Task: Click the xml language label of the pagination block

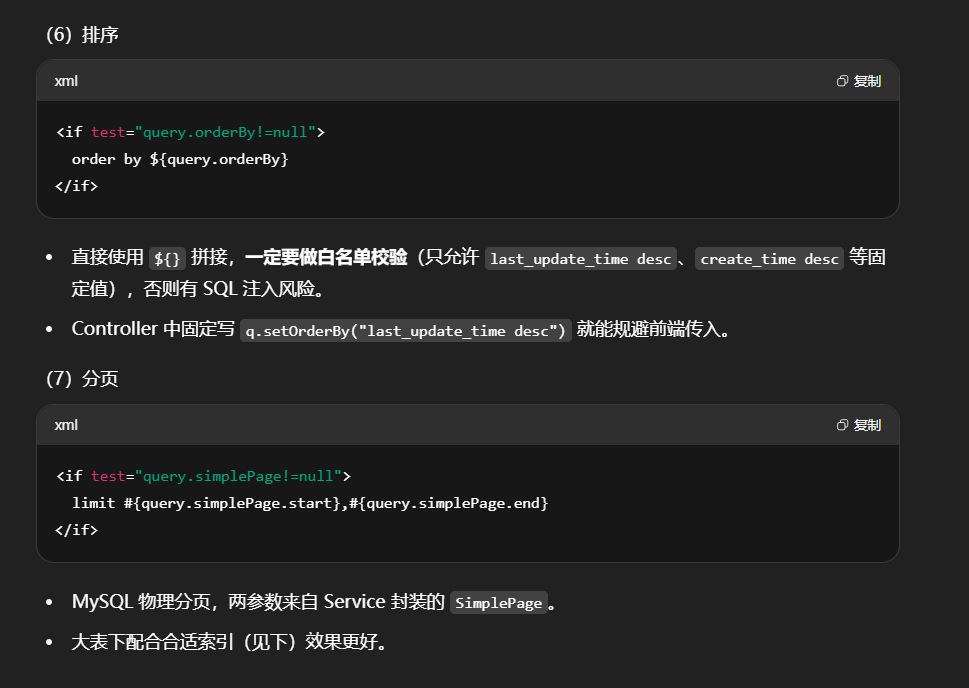Action: coord(66,425)
